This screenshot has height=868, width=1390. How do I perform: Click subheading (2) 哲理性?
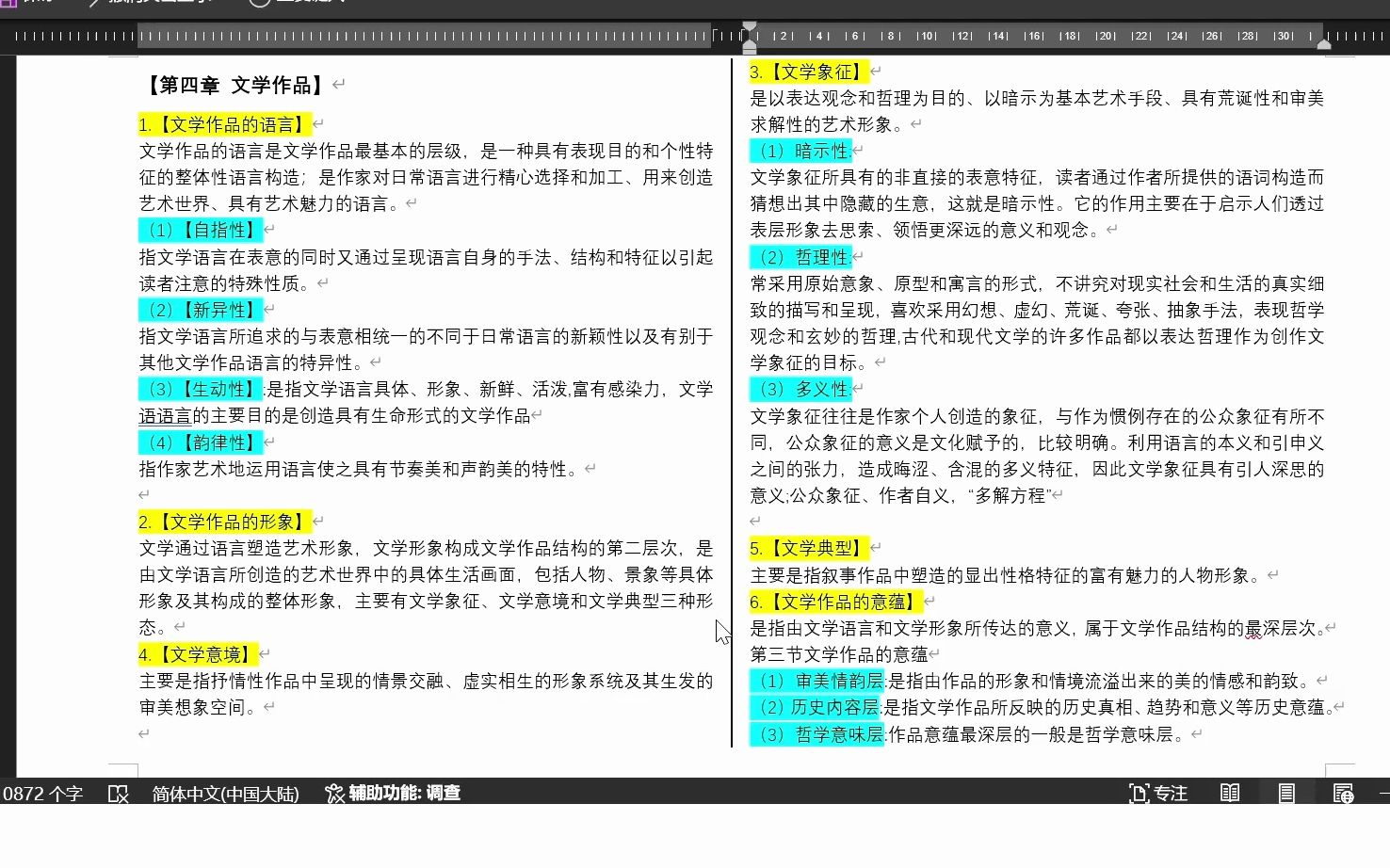tap(800, 257)
